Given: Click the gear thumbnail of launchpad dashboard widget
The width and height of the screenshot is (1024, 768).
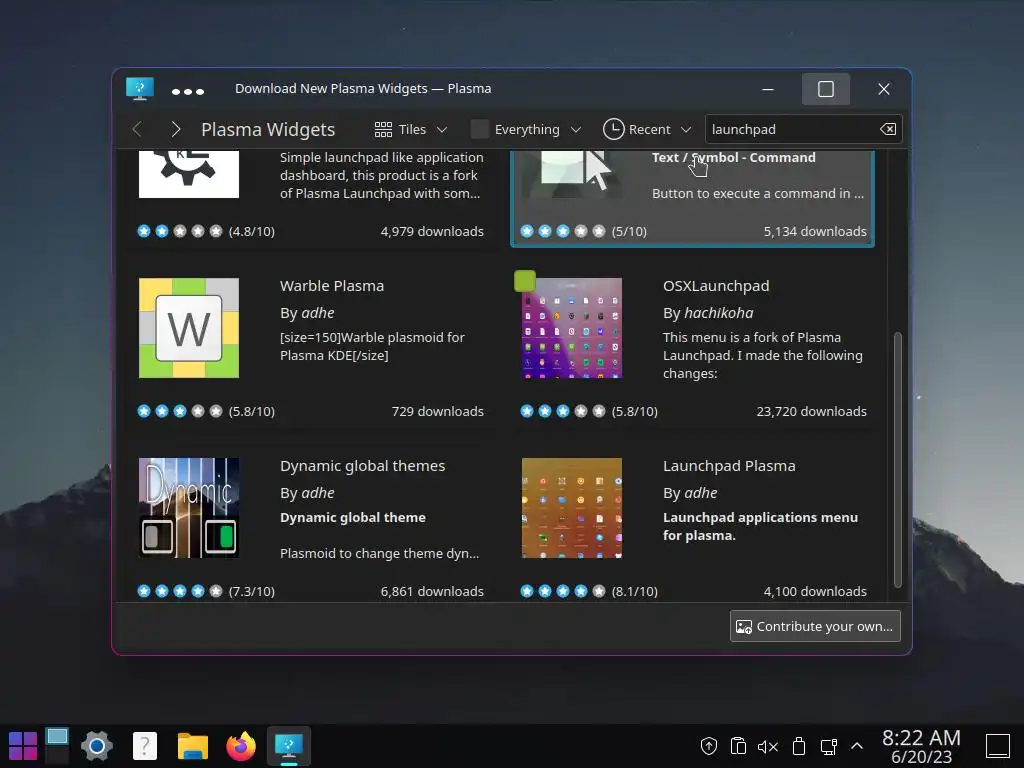Looking at the screenshot, I should (189, 174).
